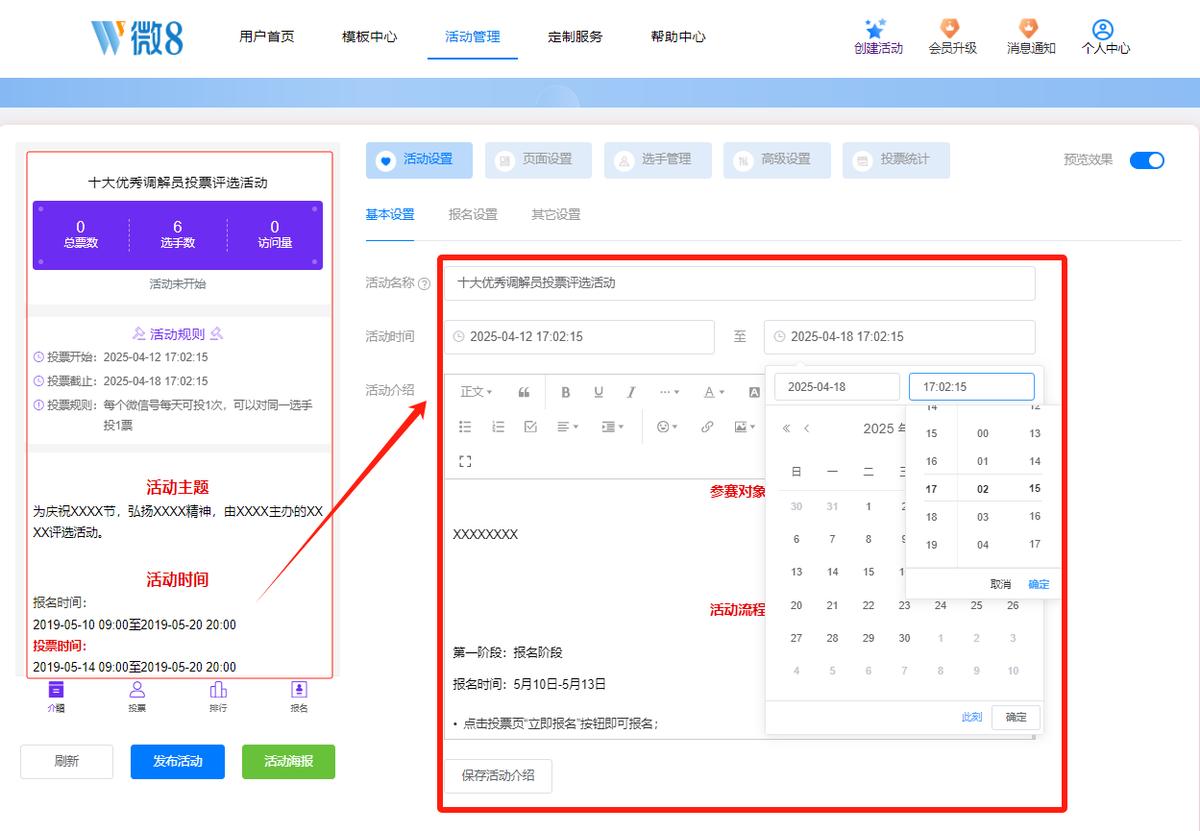Select the 报名设置 sub-tab
The image size is (1200, 831).
(473, 214)
